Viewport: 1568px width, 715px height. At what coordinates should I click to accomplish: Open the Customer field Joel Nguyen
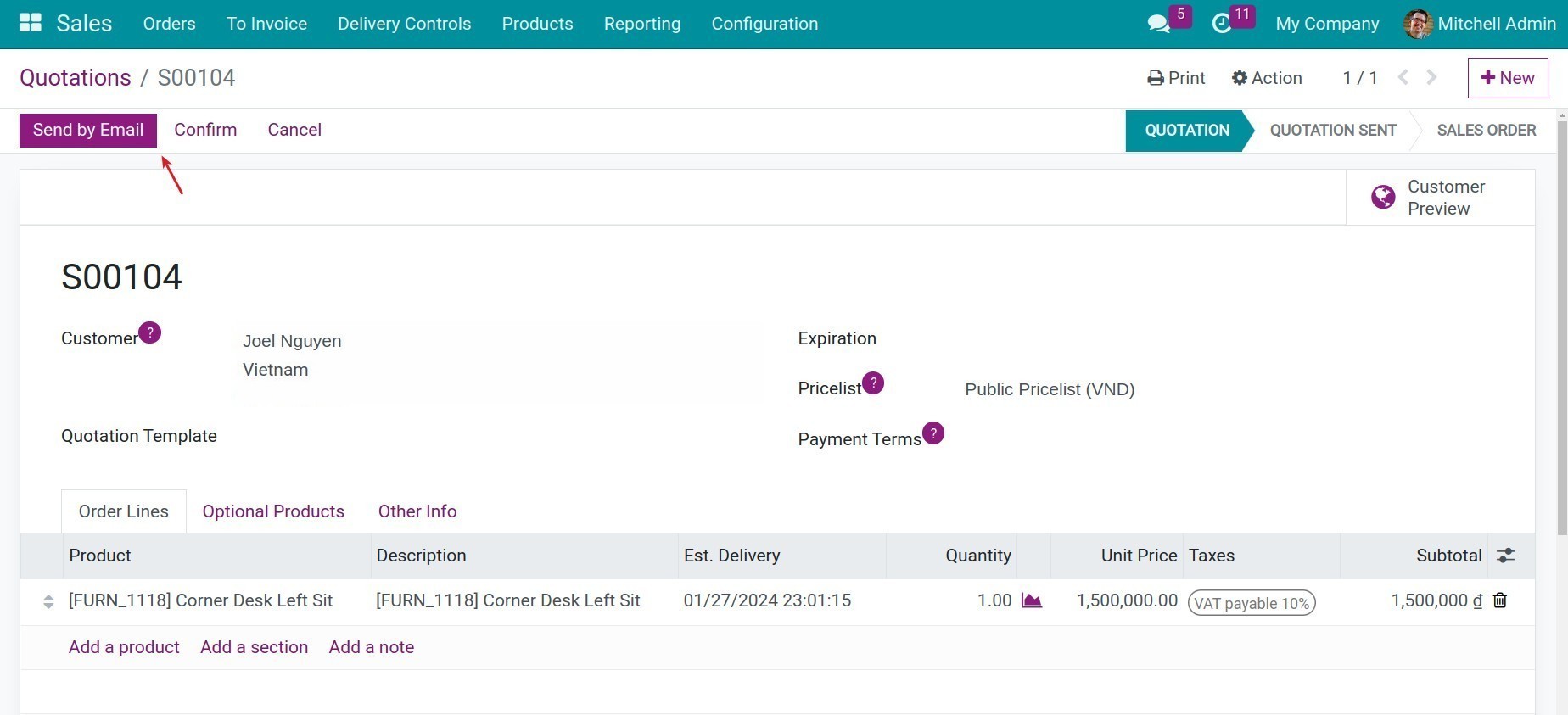(292, 341)
